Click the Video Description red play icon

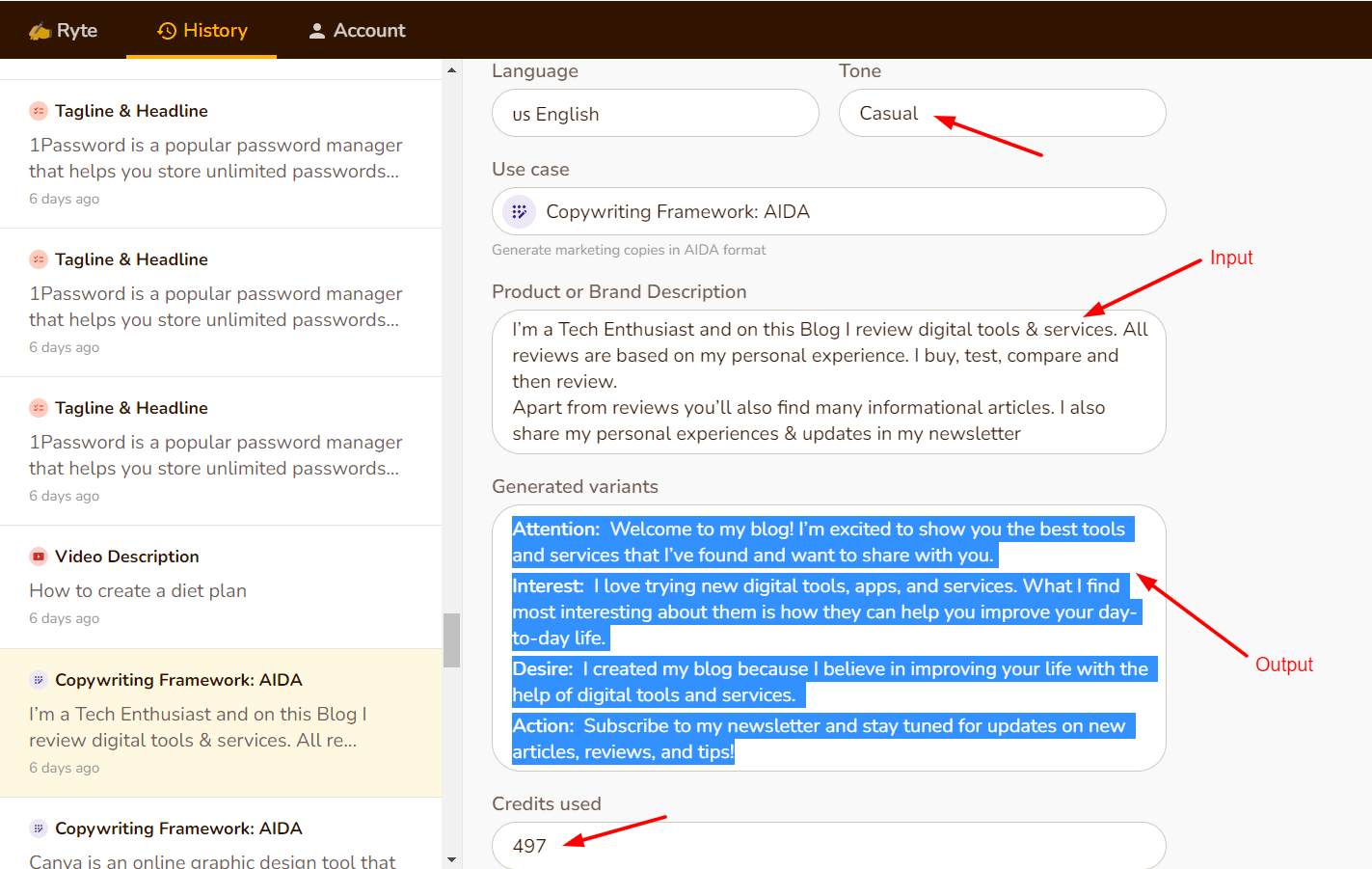(x=39, y=557)
